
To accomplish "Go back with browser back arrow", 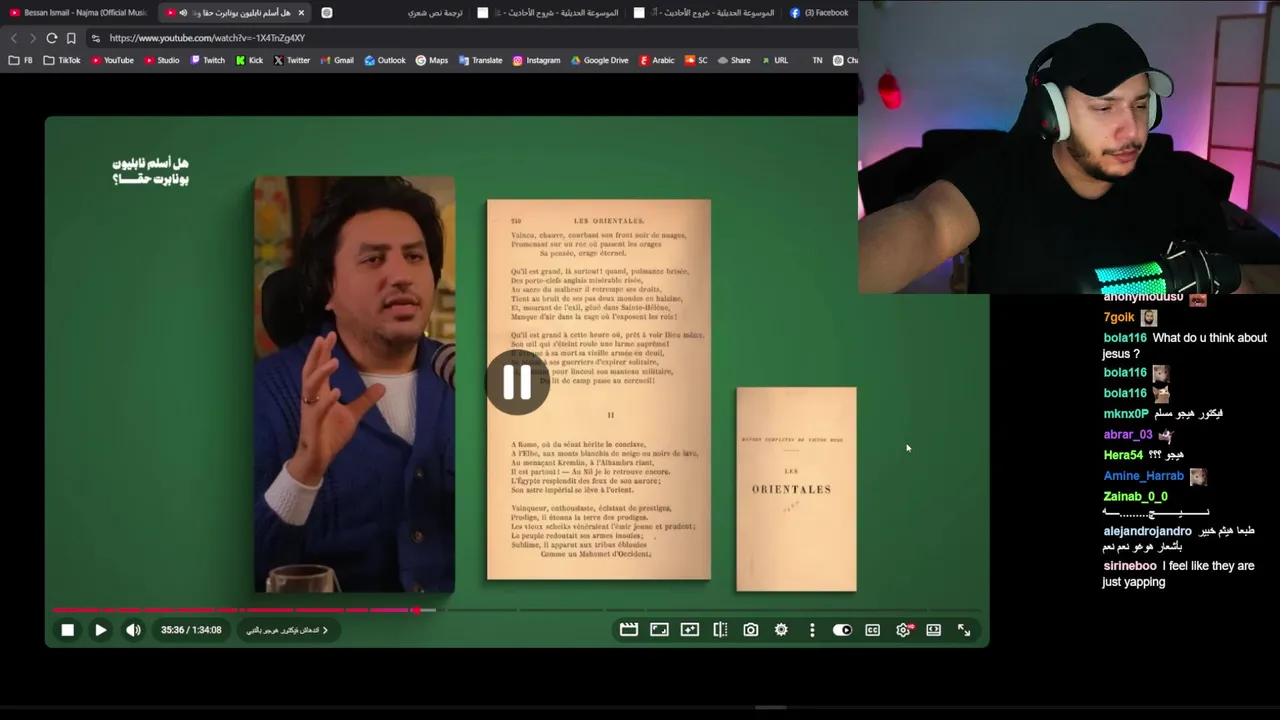I will click(14, 38).
